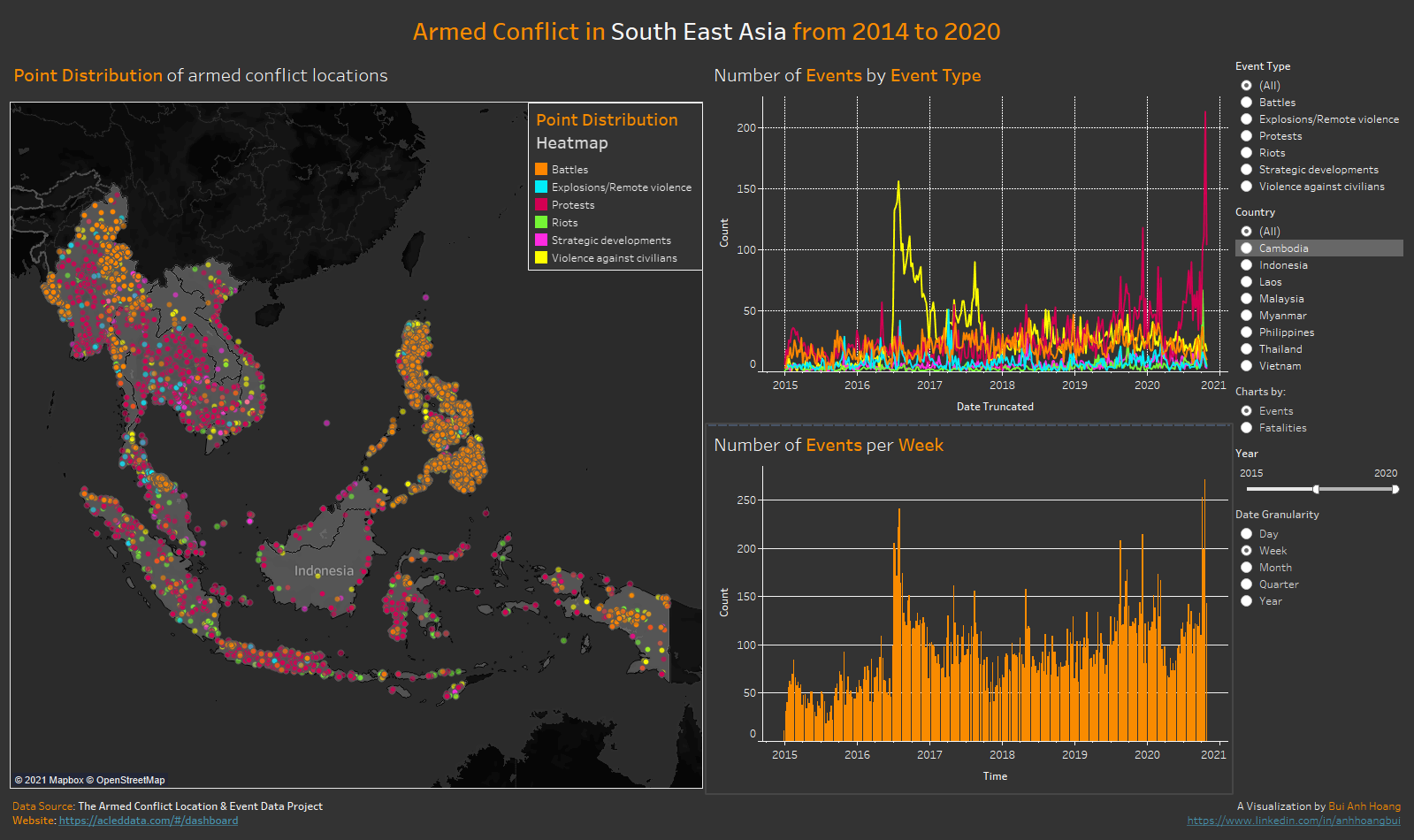1414x840 pixels.
Task: Click the Indonesia label on the map
Action: tap(324, 571)
